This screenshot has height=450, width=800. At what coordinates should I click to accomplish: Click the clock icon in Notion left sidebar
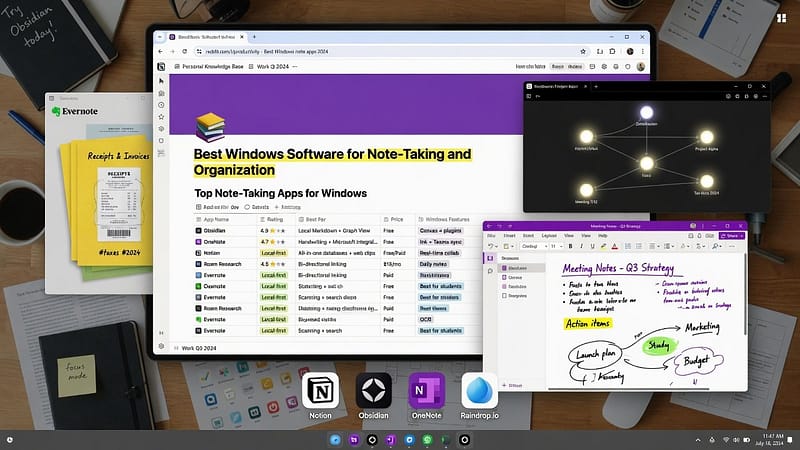click(161, 105)
